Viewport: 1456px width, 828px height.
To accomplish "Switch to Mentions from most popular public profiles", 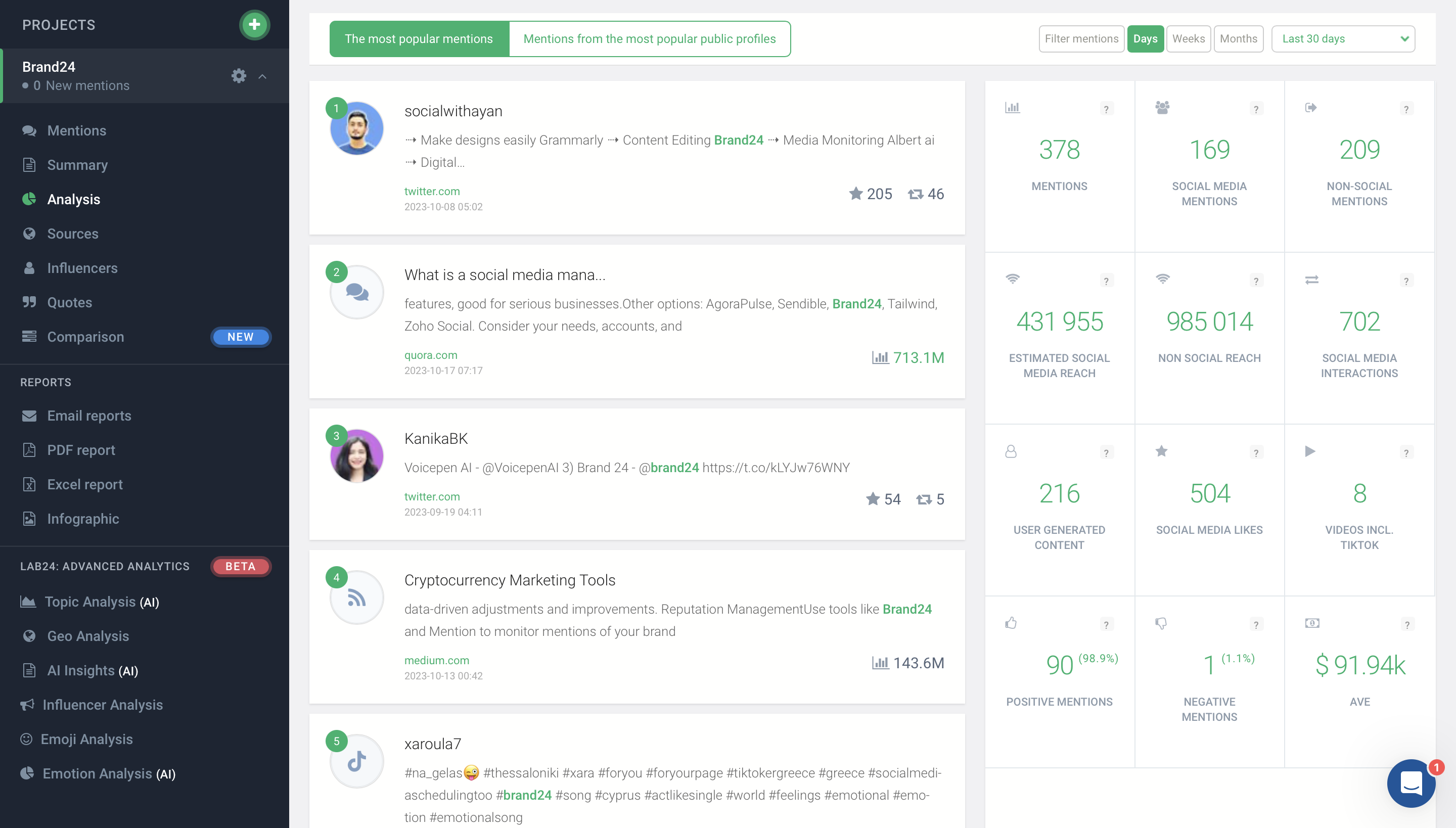I will coord(649,38).
